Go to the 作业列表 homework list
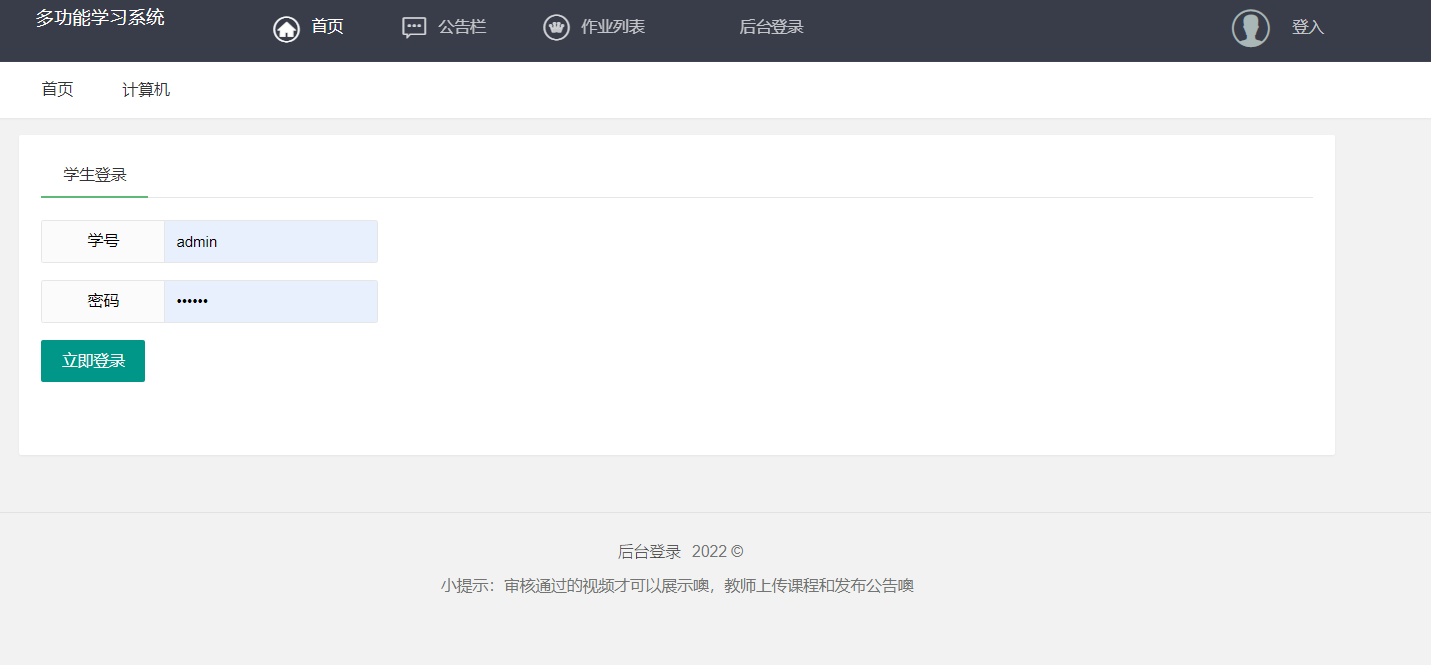The image size is (1431, 665). tap(613, 28)
